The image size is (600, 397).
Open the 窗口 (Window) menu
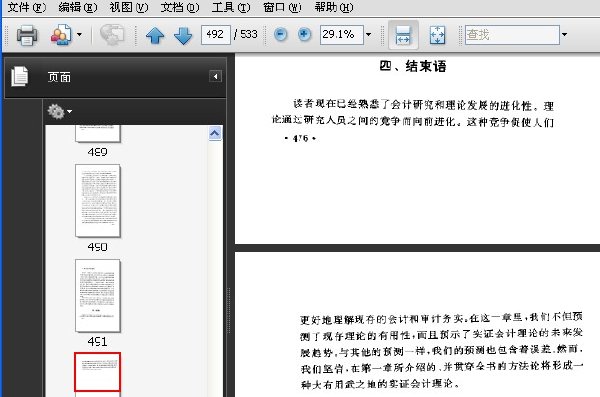click(x=282, y=7)
